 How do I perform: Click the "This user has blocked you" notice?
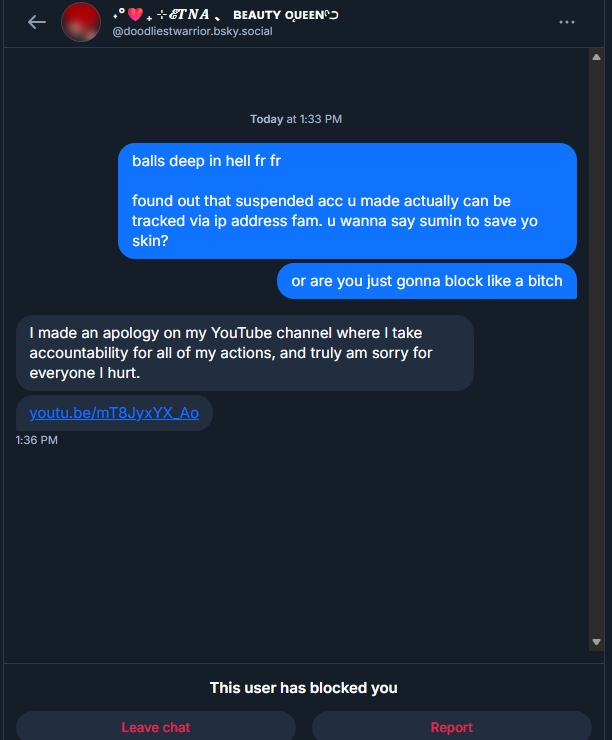pos(303,688)
